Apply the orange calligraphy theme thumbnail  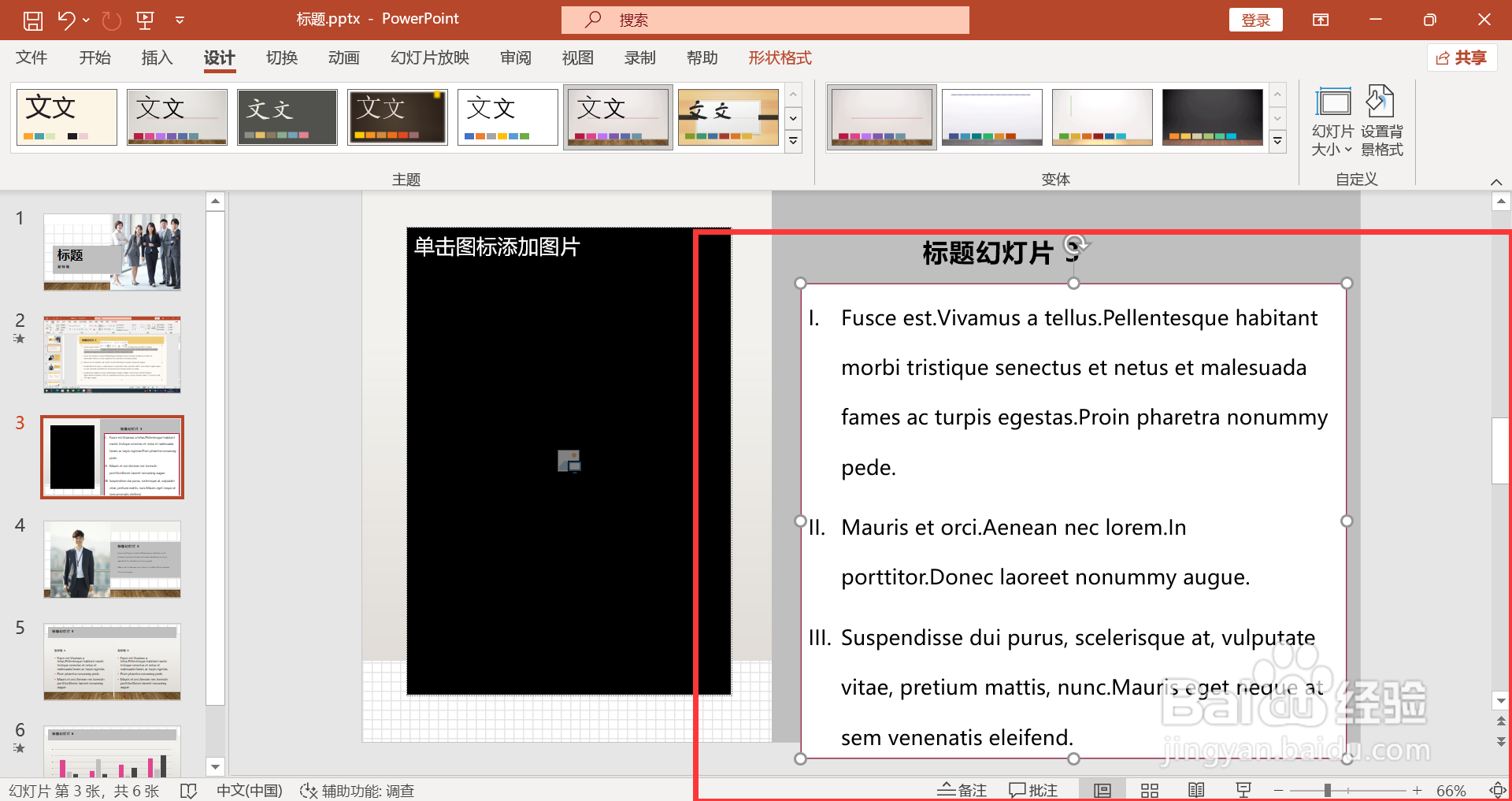click(728, 117)
